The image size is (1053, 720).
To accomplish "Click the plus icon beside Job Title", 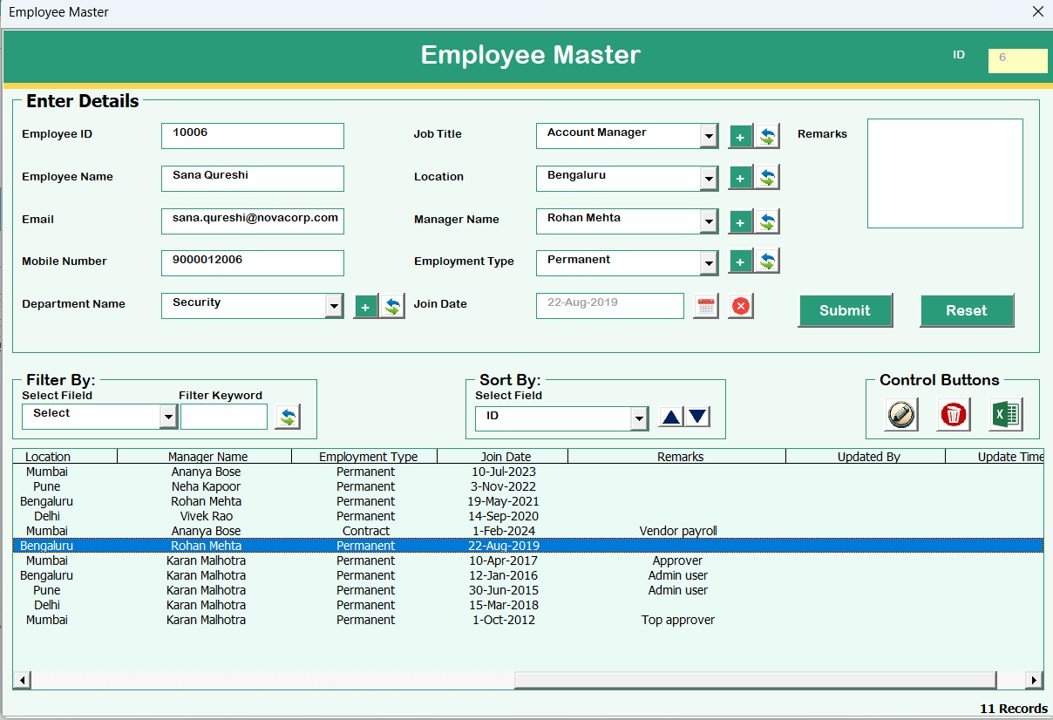I will 741,135.
